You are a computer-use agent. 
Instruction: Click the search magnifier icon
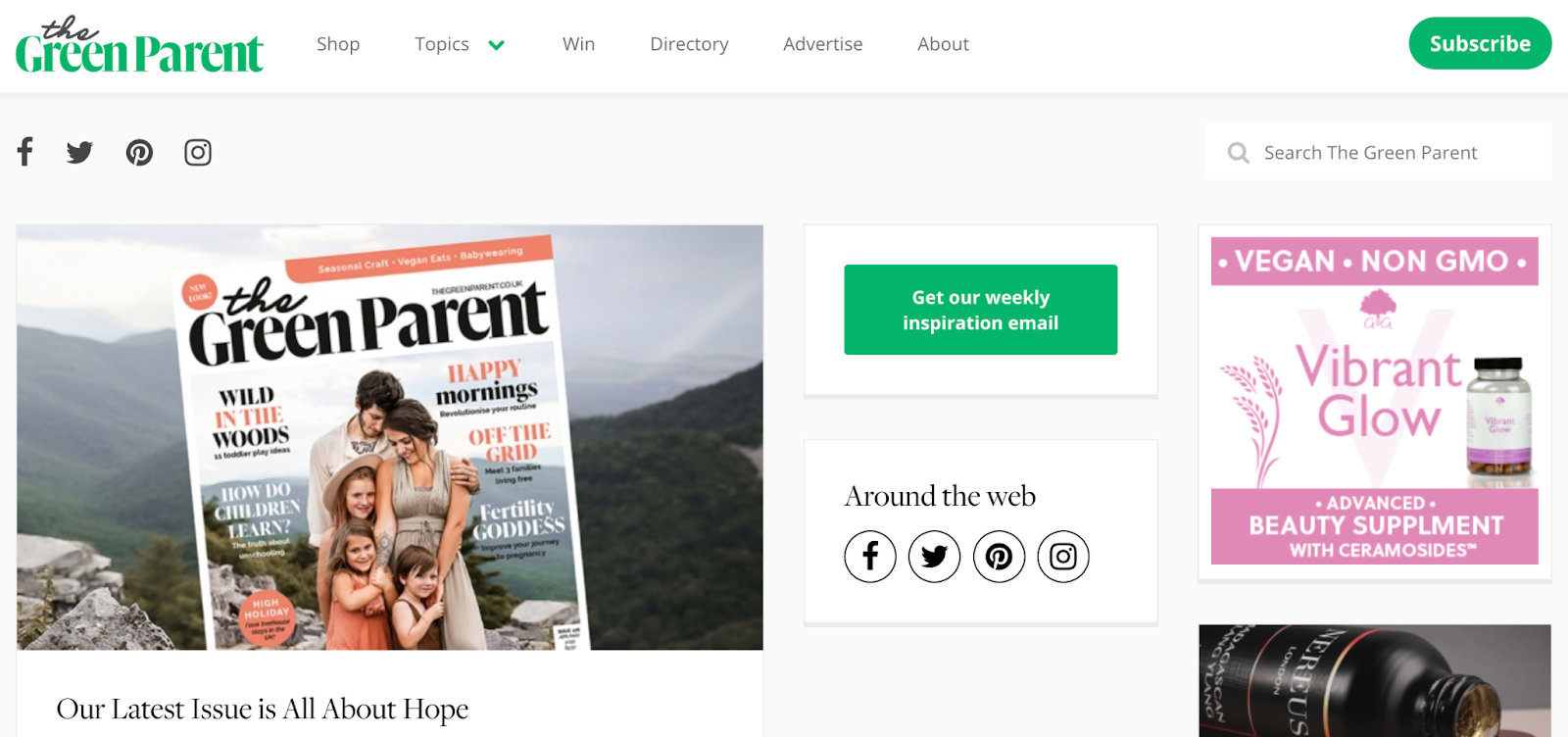pyautogui.click(x=1239, y=153)
